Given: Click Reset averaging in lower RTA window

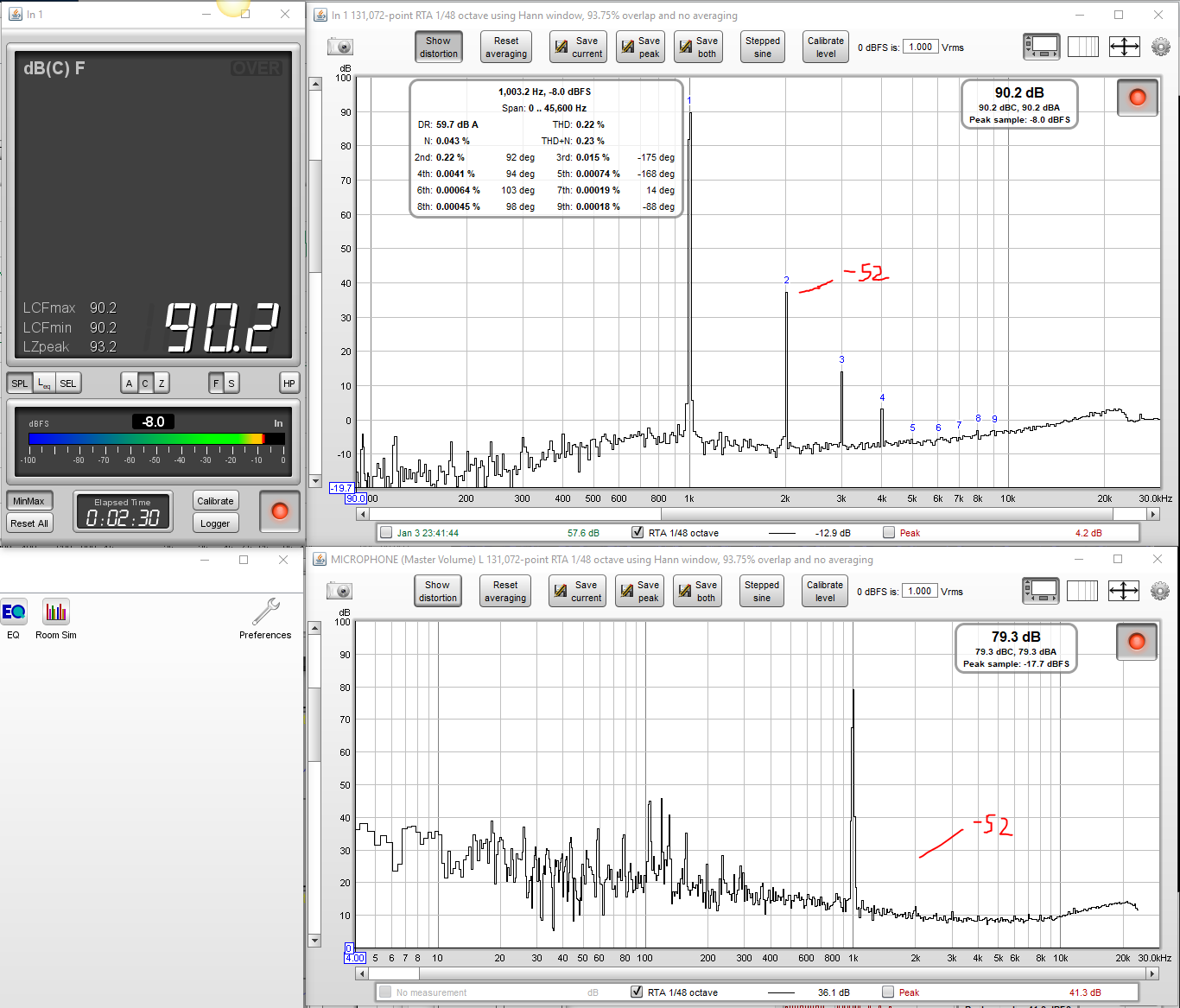Looking at the screenshot, I should pos(505,591).
